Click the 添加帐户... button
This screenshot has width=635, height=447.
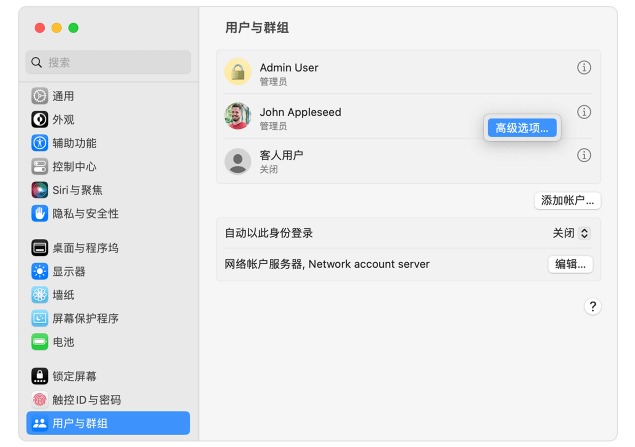[567, 200]
